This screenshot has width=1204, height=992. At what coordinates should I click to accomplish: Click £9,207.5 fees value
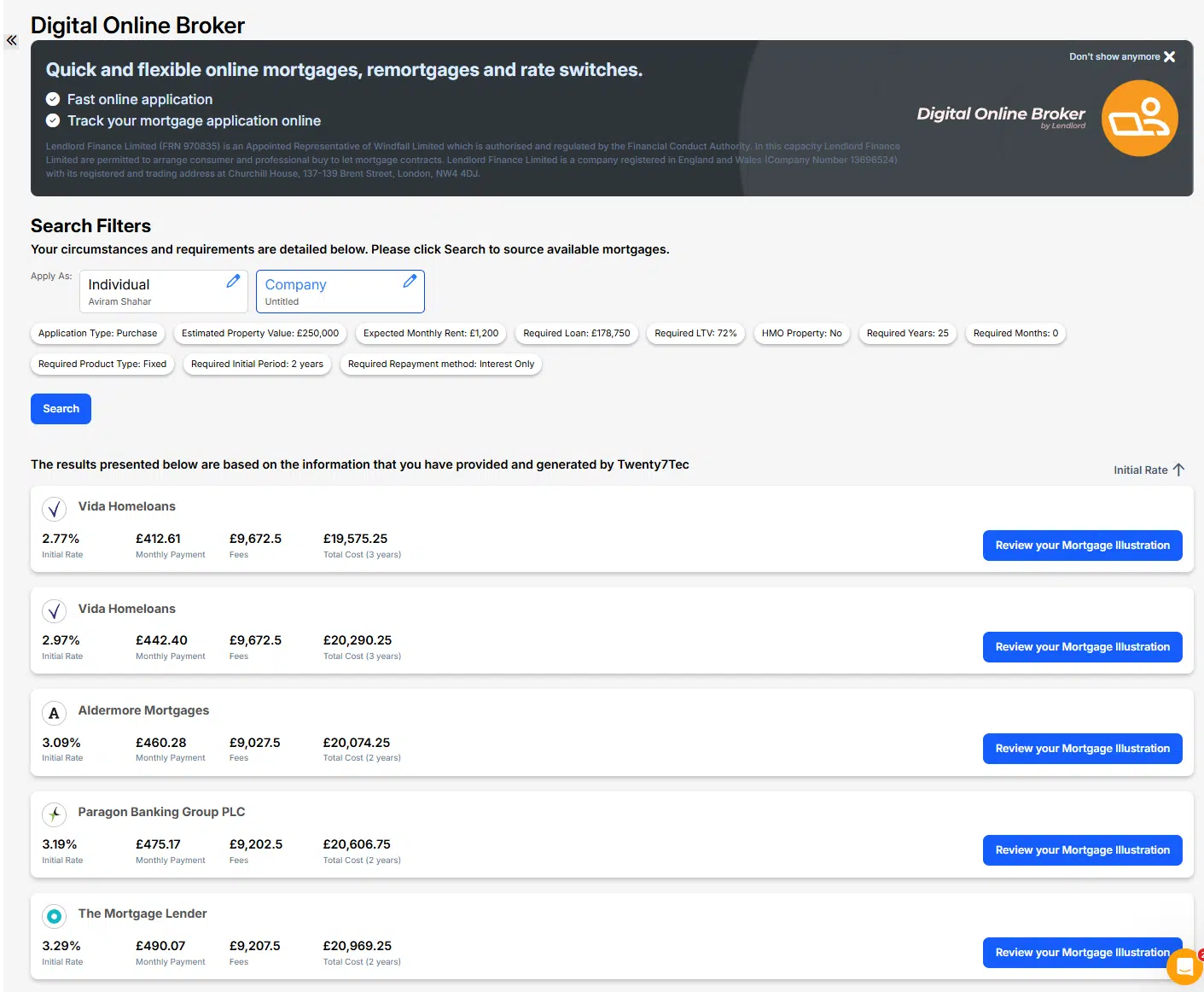254,946
